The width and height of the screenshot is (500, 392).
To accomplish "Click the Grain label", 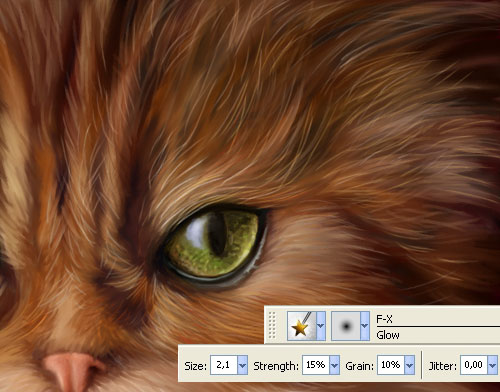I will (x=359, y=366).
